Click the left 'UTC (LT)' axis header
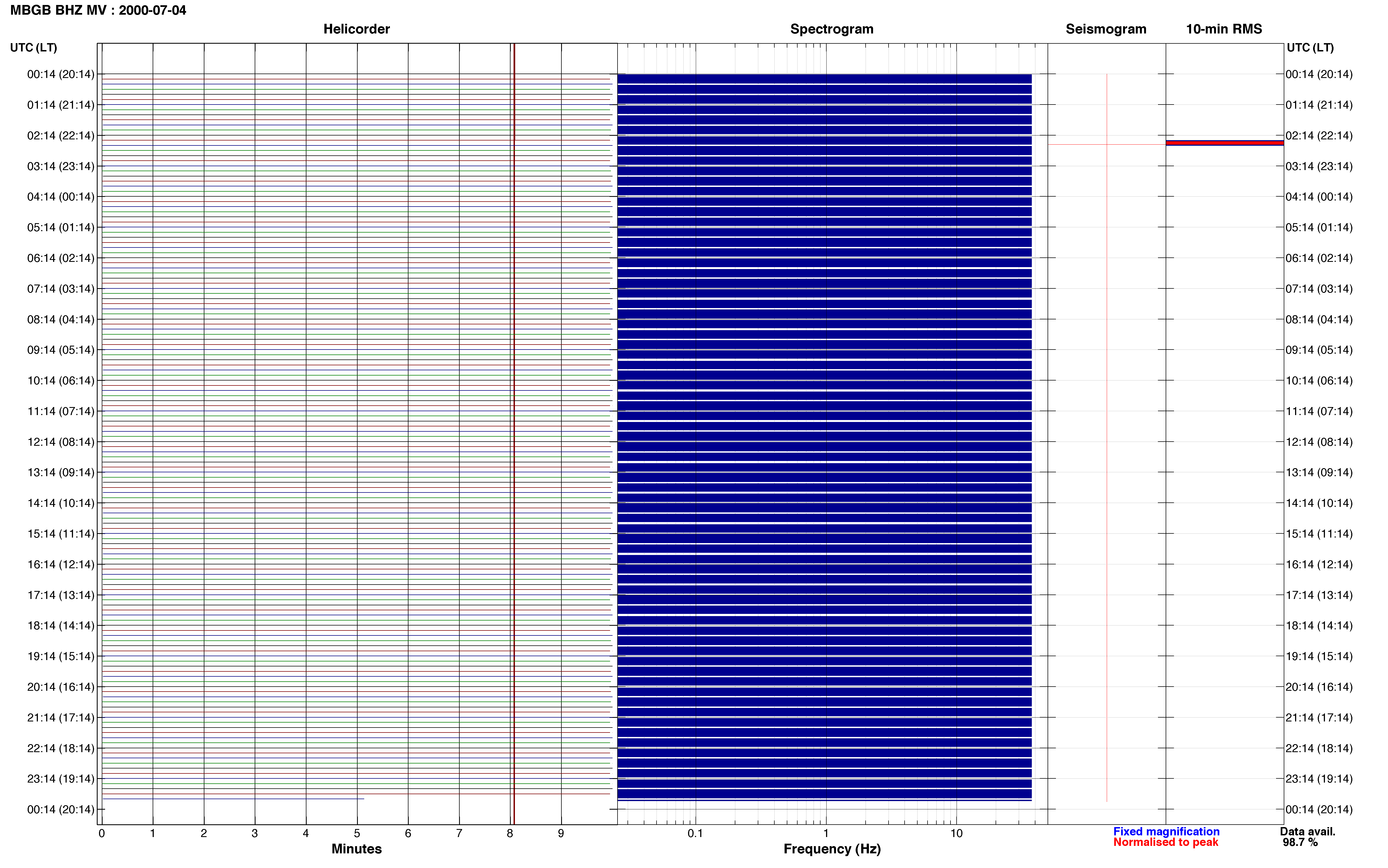Image resolution: width=1388 pixels, height=868 pixels. click(34, 48)
